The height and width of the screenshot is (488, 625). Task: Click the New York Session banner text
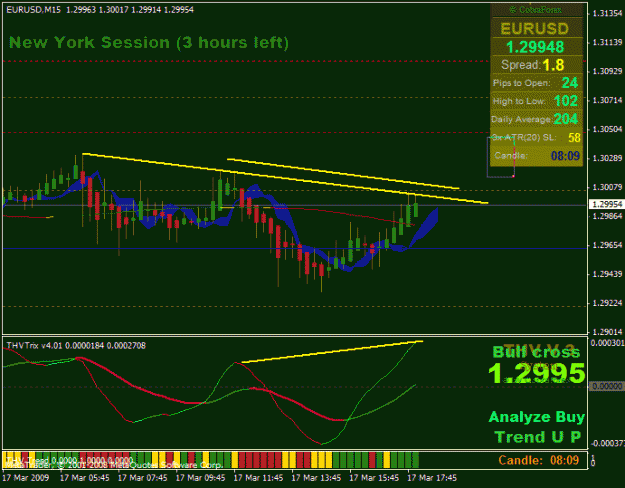click(149, 42)
